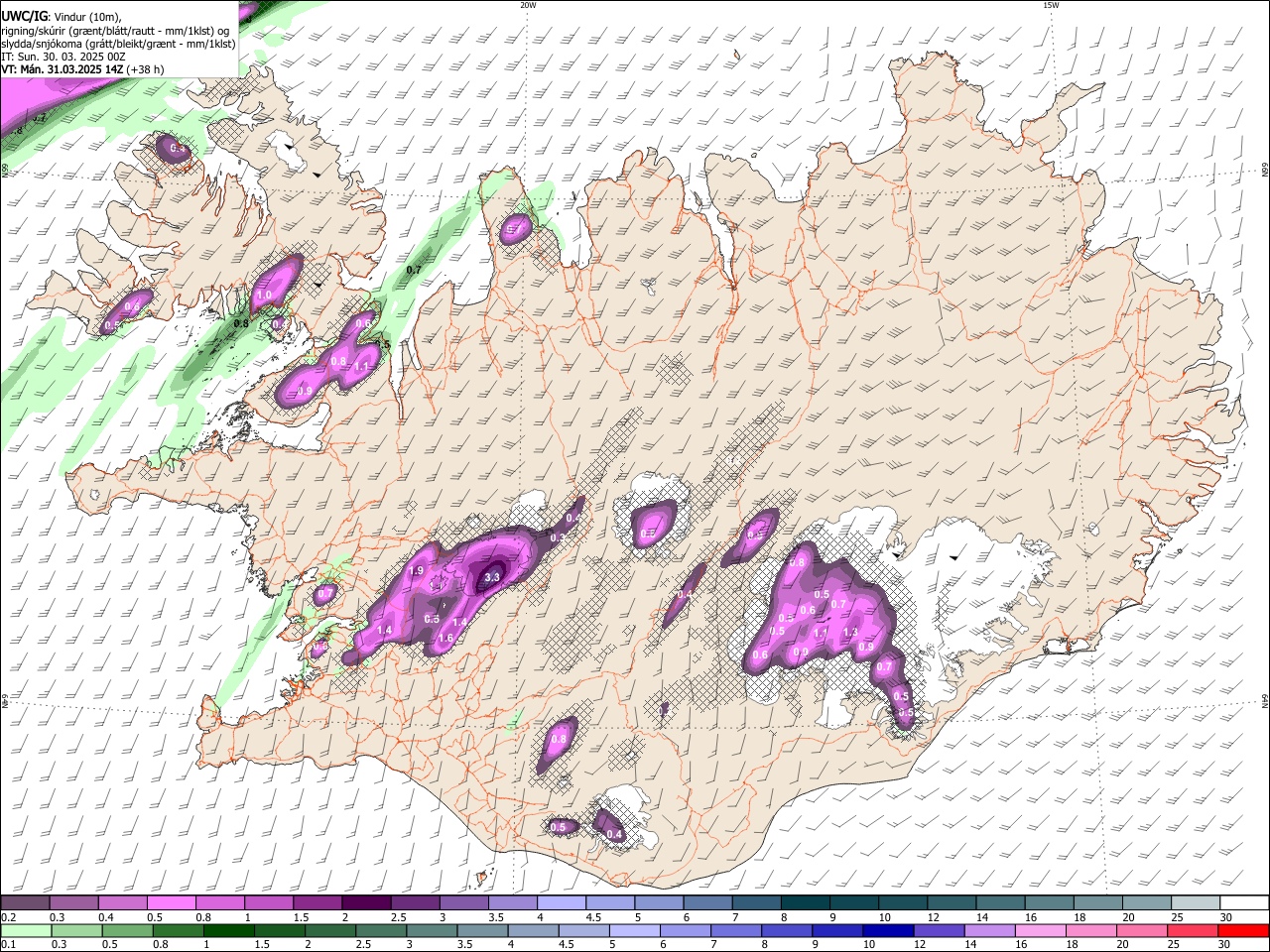The image size is (1270, 952).
Task: Pick the bright red swatch ending the bottom legend row
Action: pos(1244,931)
